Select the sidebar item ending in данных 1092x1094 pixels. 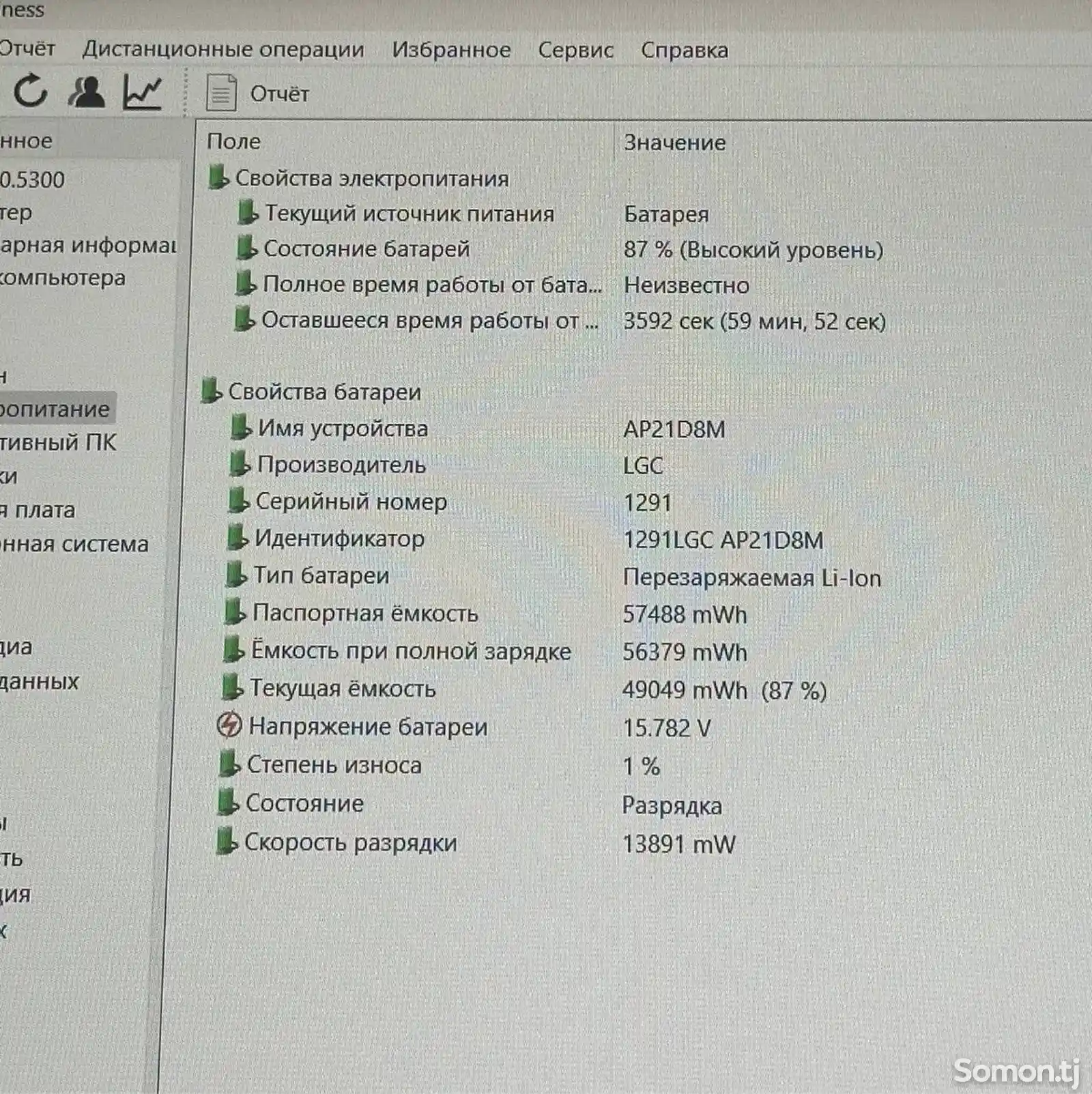tap(40, 681)
